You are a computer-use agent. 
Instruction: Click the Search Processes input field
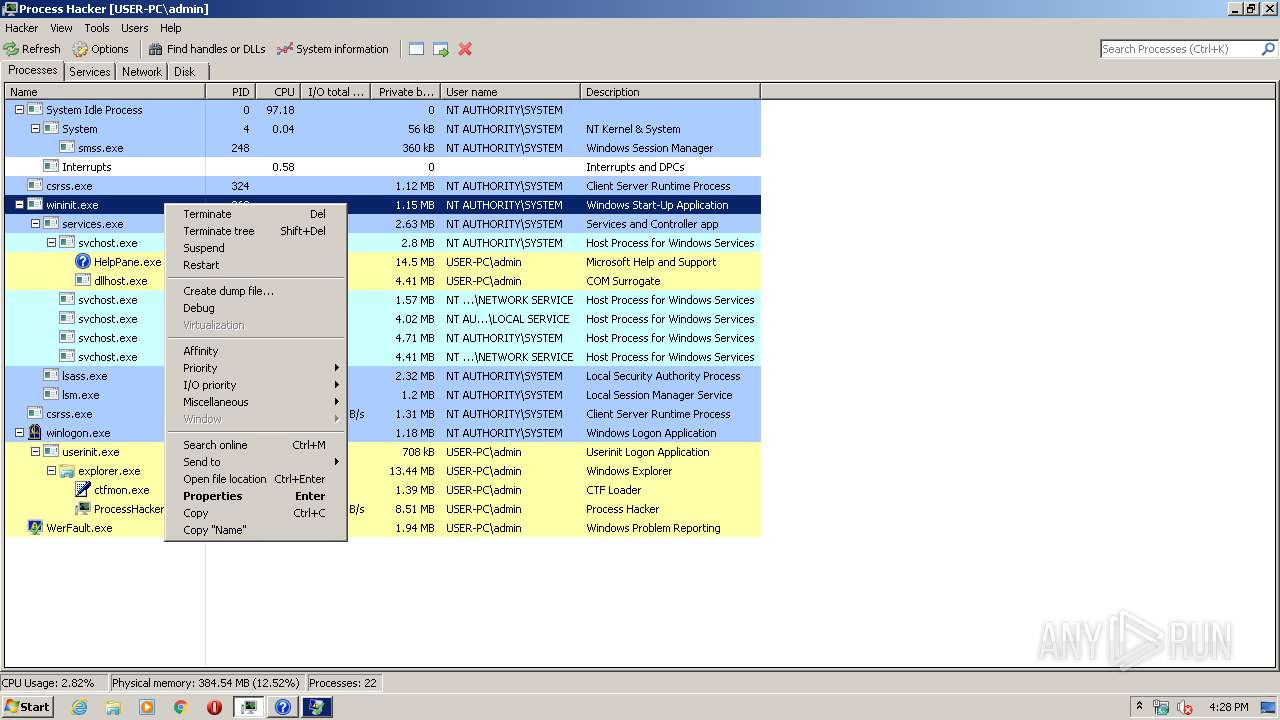coord(1180,49)
